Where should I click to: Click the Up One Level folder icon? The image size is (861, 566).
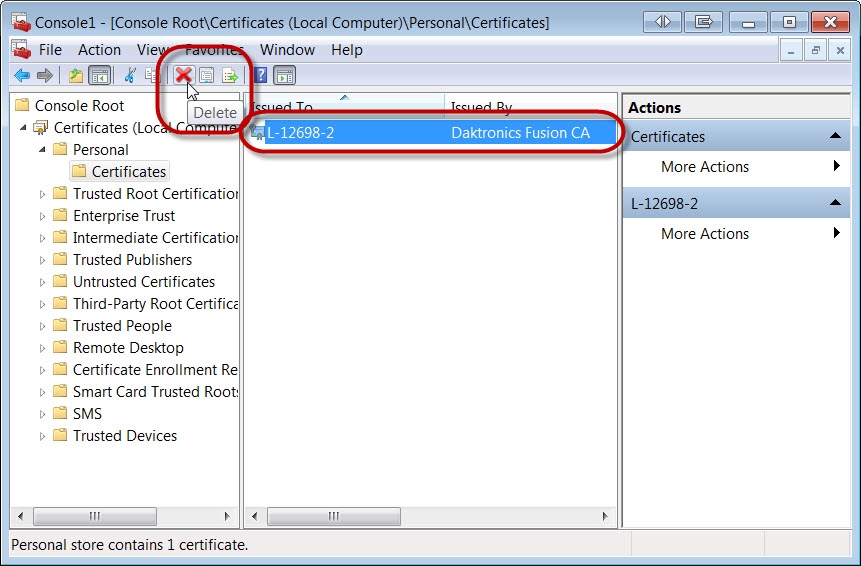click(76, 75)
